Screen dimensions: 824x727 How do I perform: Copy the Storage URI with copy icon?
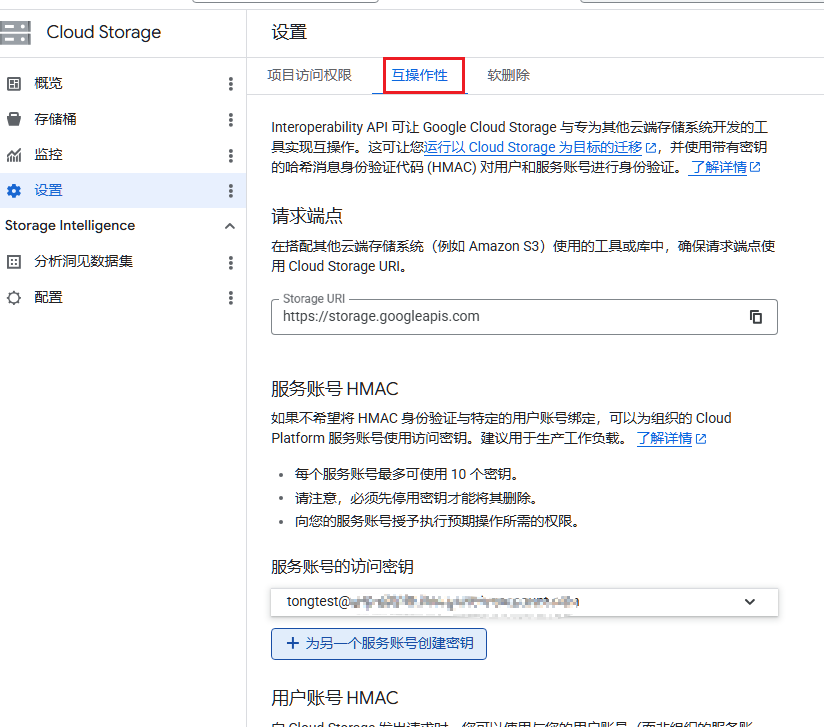756,317
